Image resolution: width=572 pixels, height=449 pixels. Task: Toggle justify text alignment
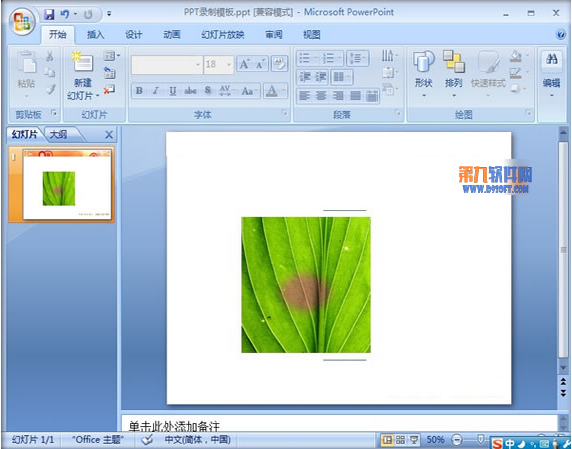coord(355,96)
